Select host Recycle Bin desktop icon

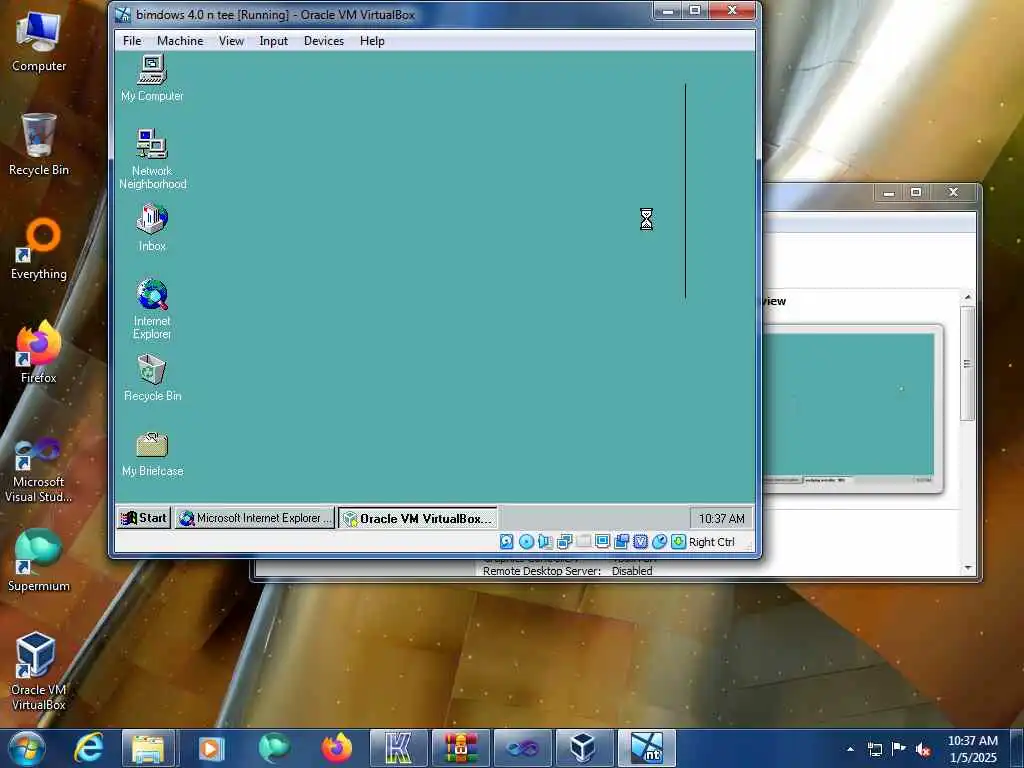39,145
